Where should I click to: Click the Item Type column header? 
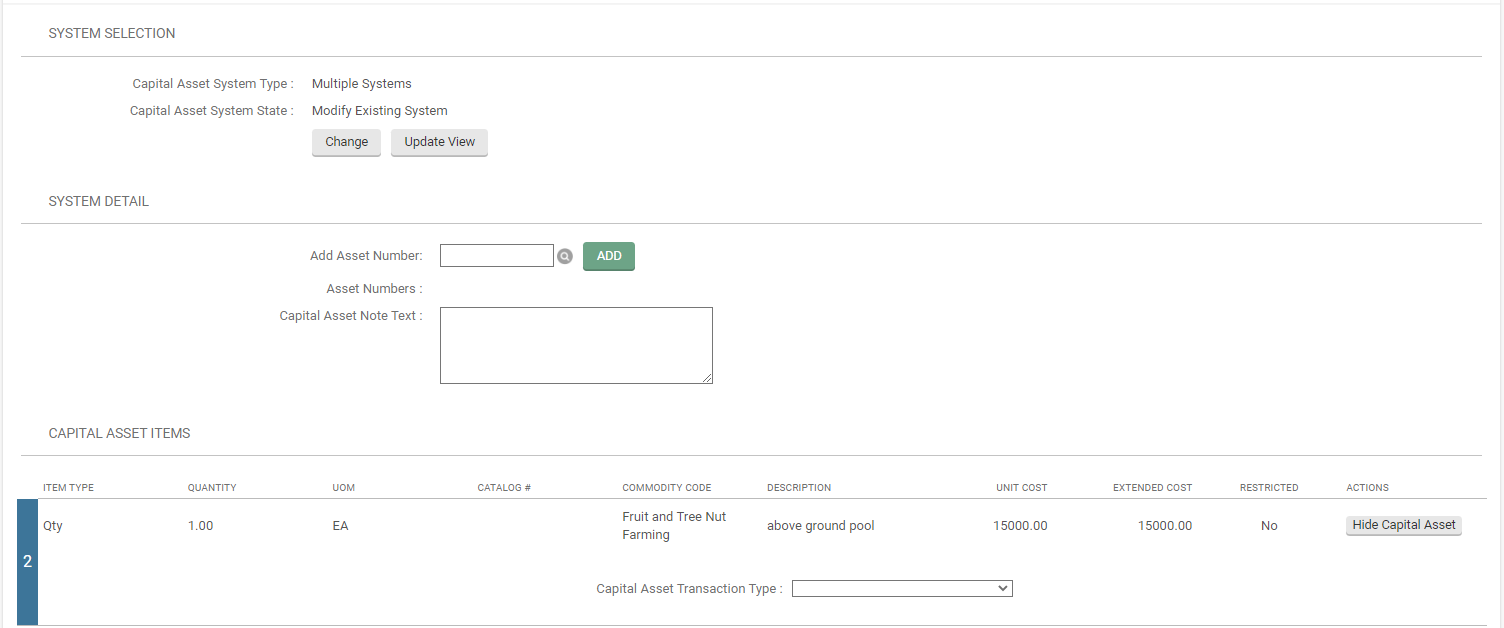[x=68, y=488]
